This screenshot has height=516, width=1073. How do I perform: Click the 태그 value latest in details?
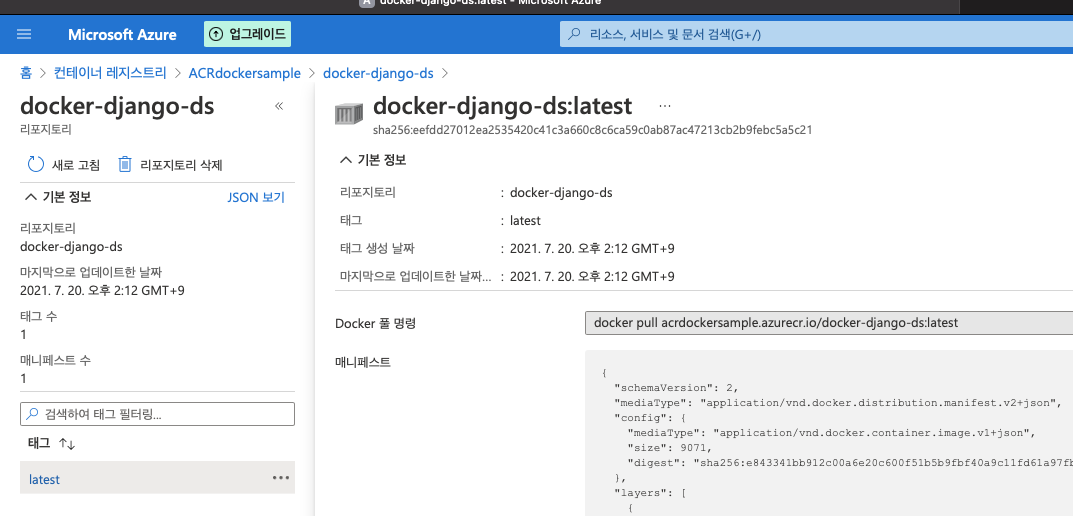click(x=526, y=221)
